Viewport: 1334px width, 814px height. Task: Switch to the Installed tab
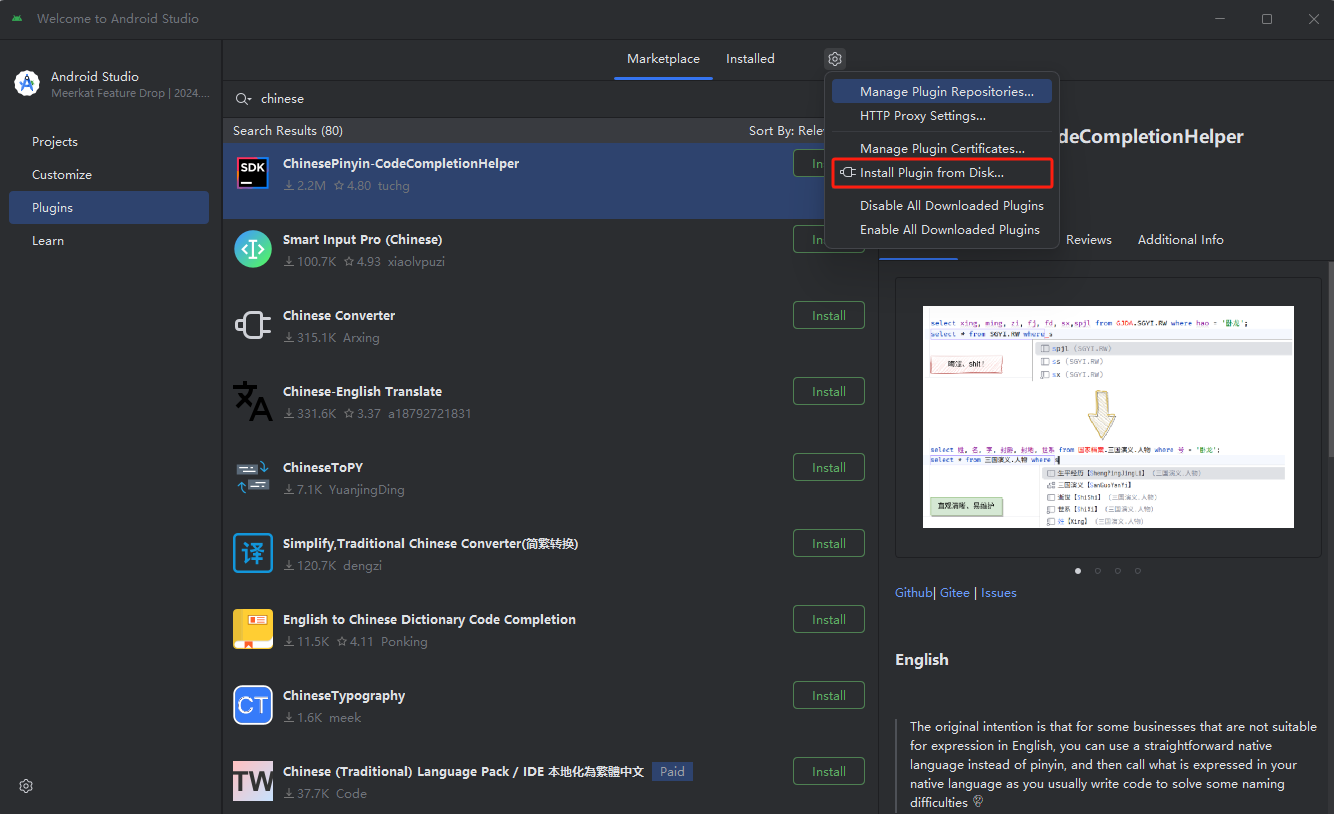(x=750, y=59)
